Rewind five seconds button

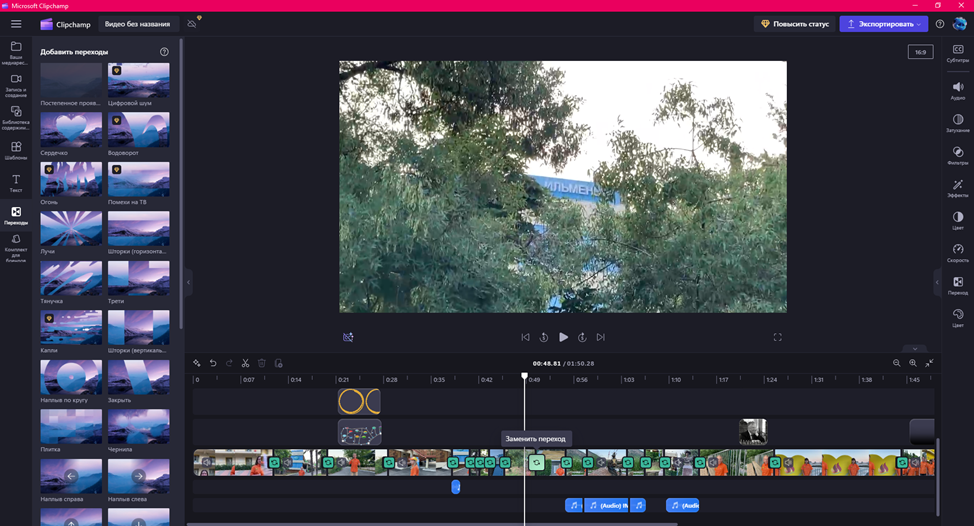(544, 337)
